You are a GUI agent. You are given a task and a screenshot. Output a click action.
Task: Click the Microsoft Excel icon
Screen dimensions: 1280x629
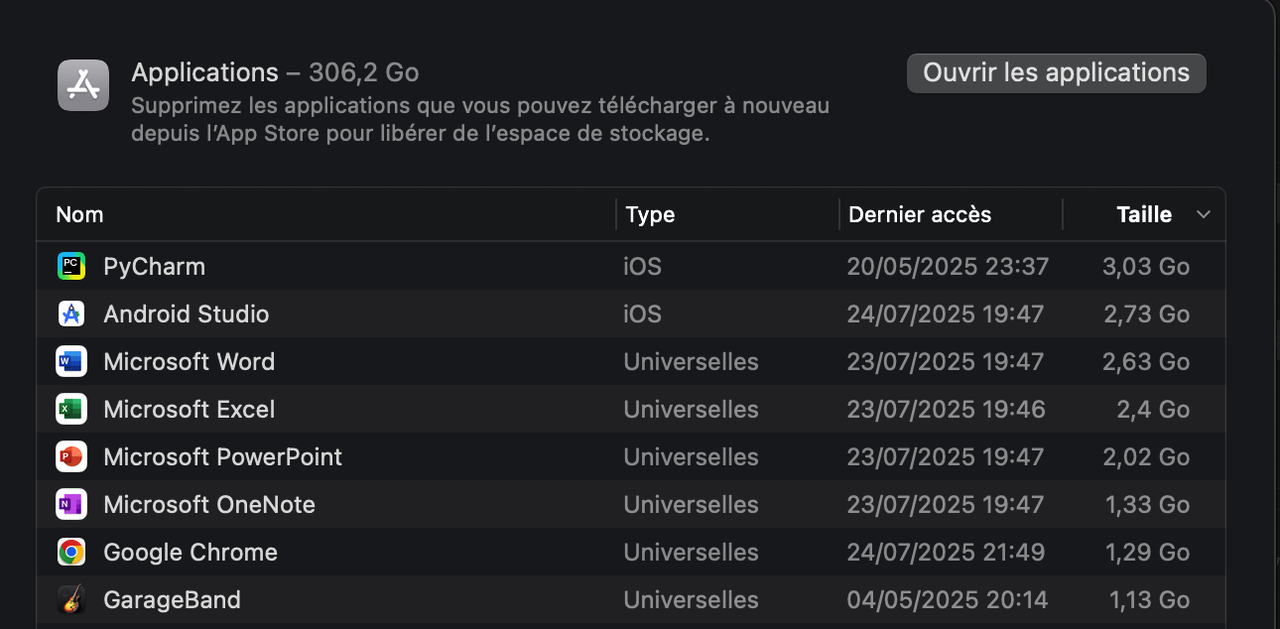click(71, 409)
